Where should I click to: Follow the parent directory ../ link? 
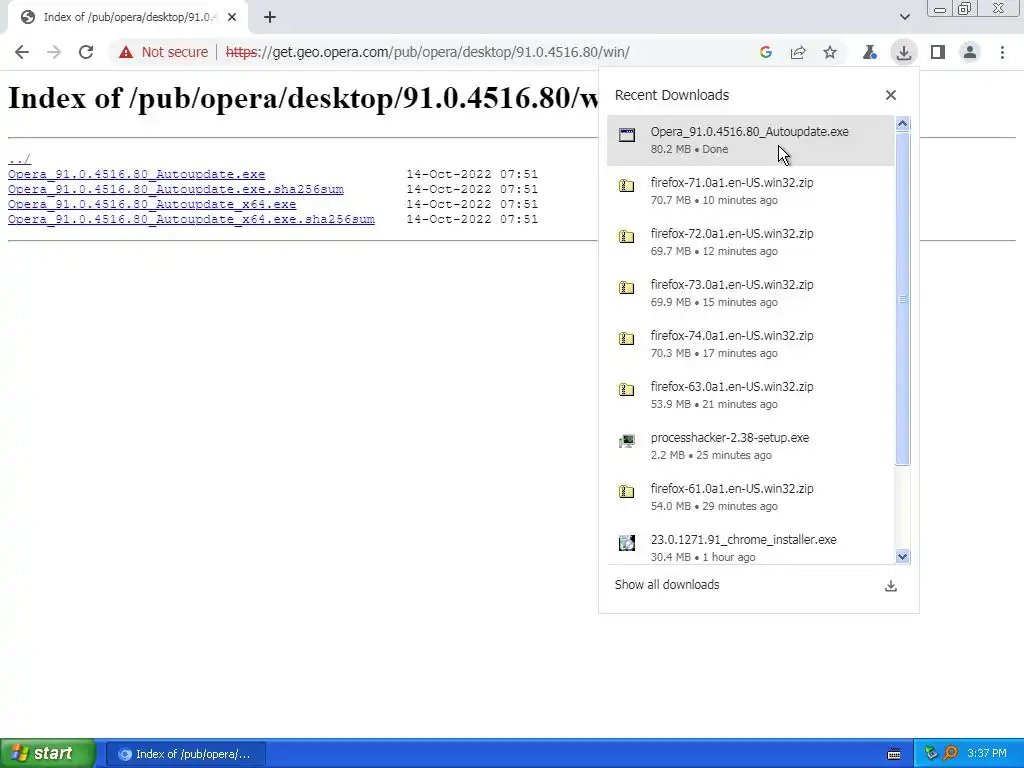[19, 159]
